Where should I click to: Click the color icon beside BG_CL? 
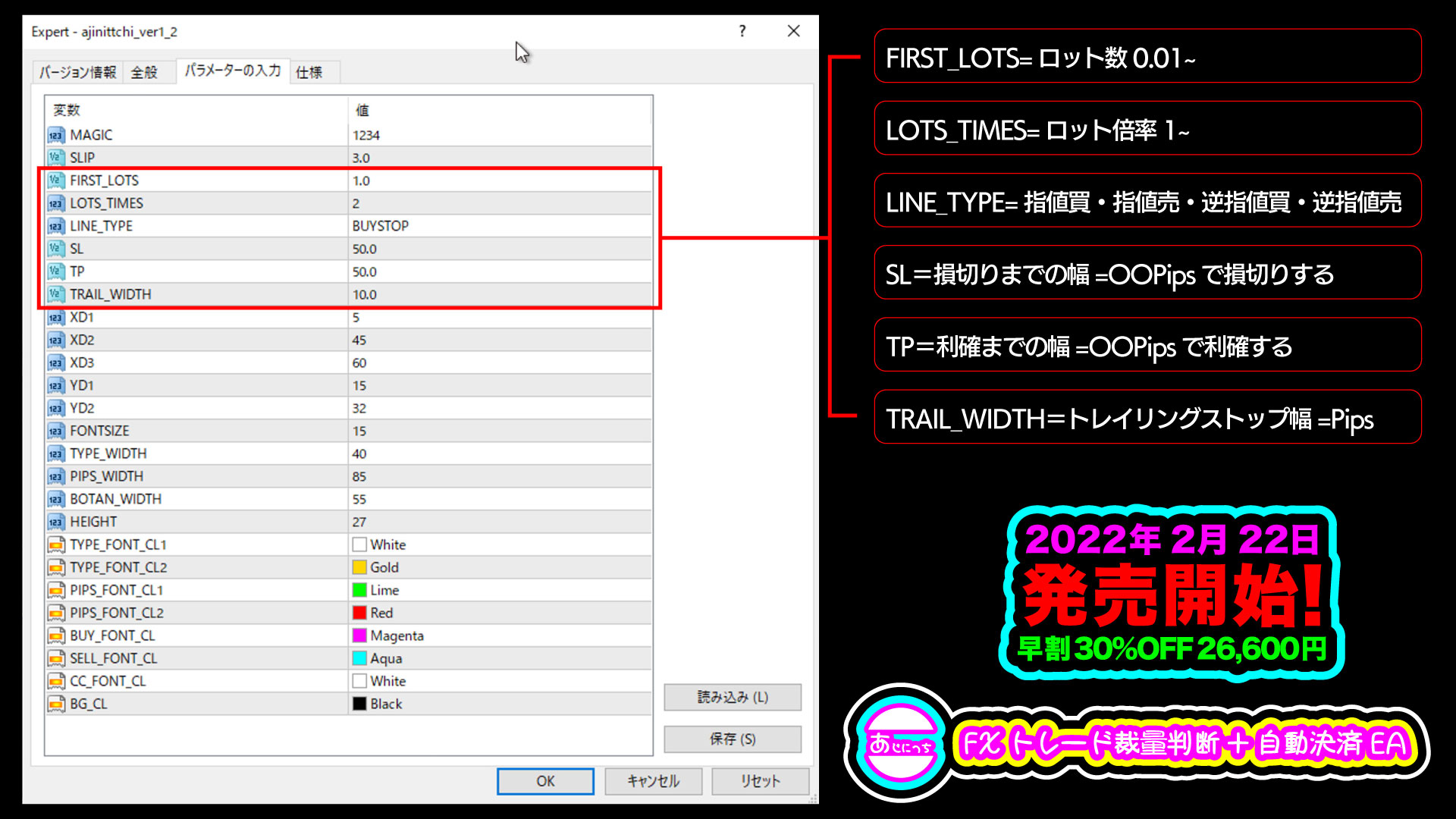[x=55, y=704]
